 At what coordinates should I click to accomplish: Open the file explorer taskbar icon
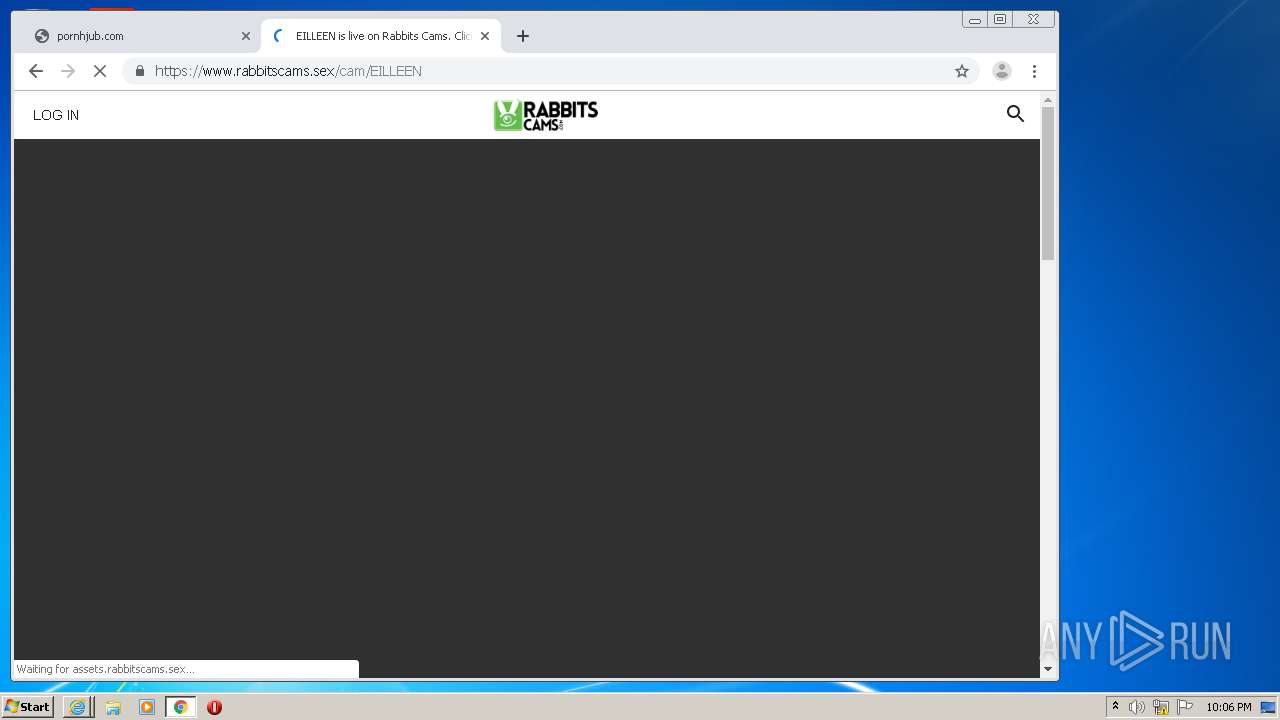point(113,707)
